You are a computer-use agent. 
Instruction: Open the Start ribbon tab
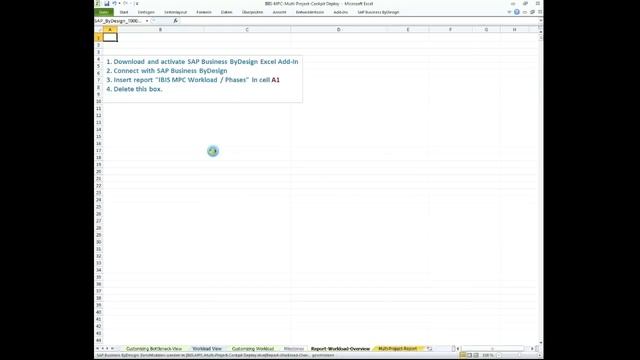pyautogui.click(x=124, y=12)
